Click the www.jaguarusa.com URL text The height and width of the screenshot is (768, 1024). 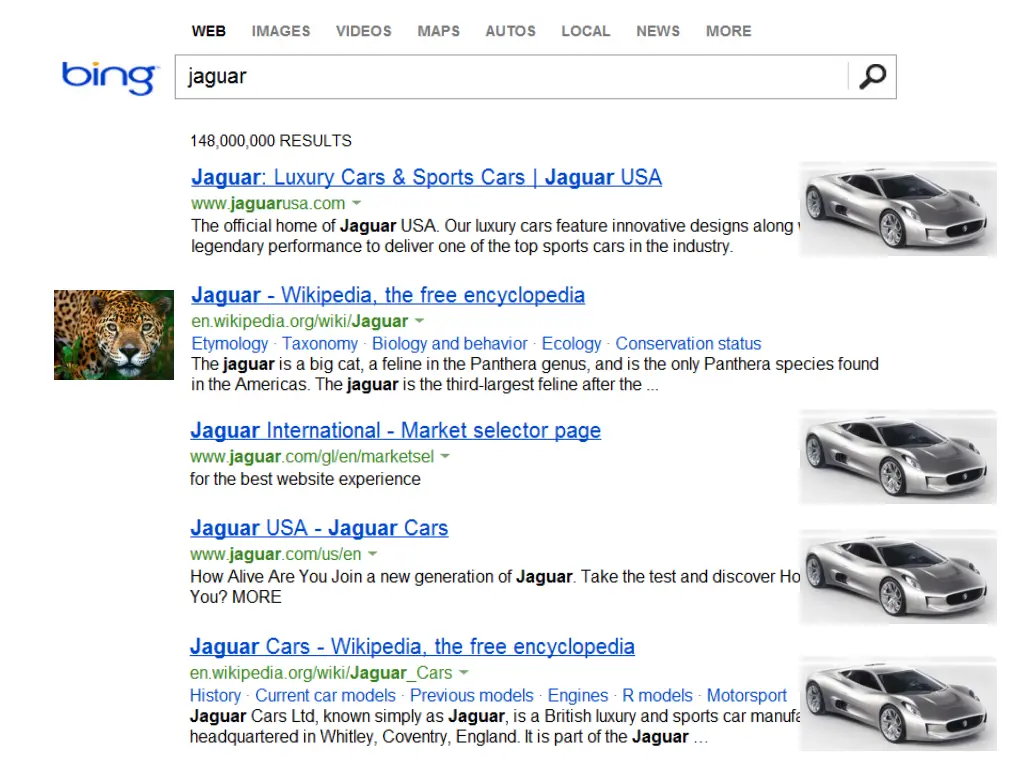(x=268, y=203)
